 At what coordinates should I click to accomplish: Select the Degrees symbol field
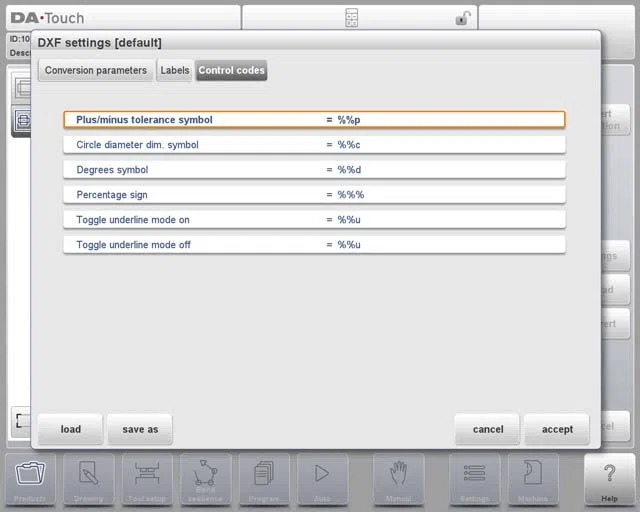coord(314,170)
